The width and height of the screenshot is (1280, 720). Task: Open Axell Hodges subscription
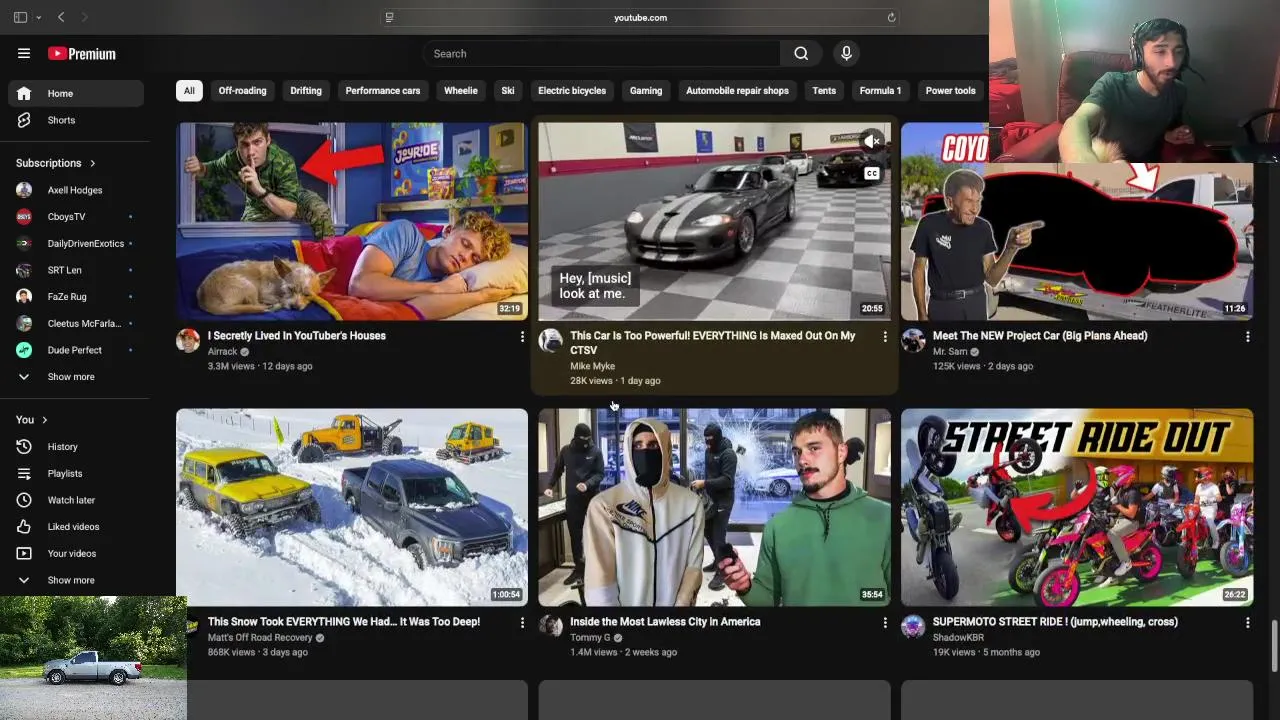pos(76,190)
